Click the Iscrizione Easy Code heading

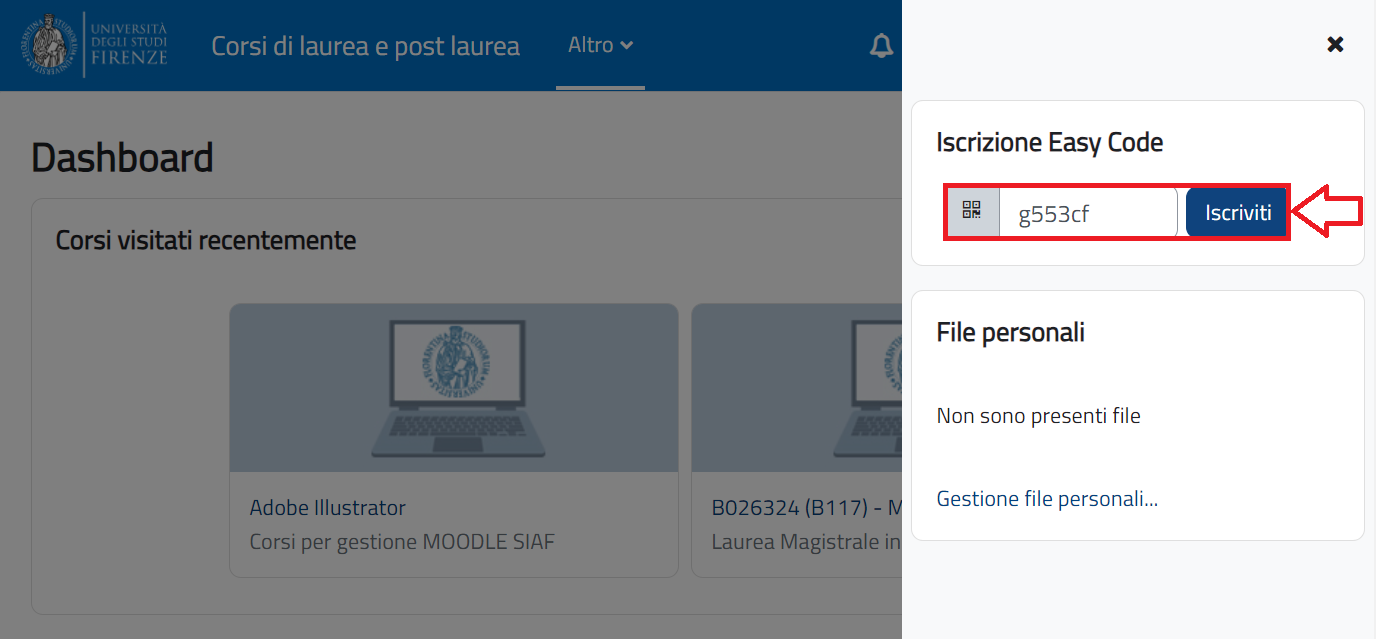(1050, 142)
